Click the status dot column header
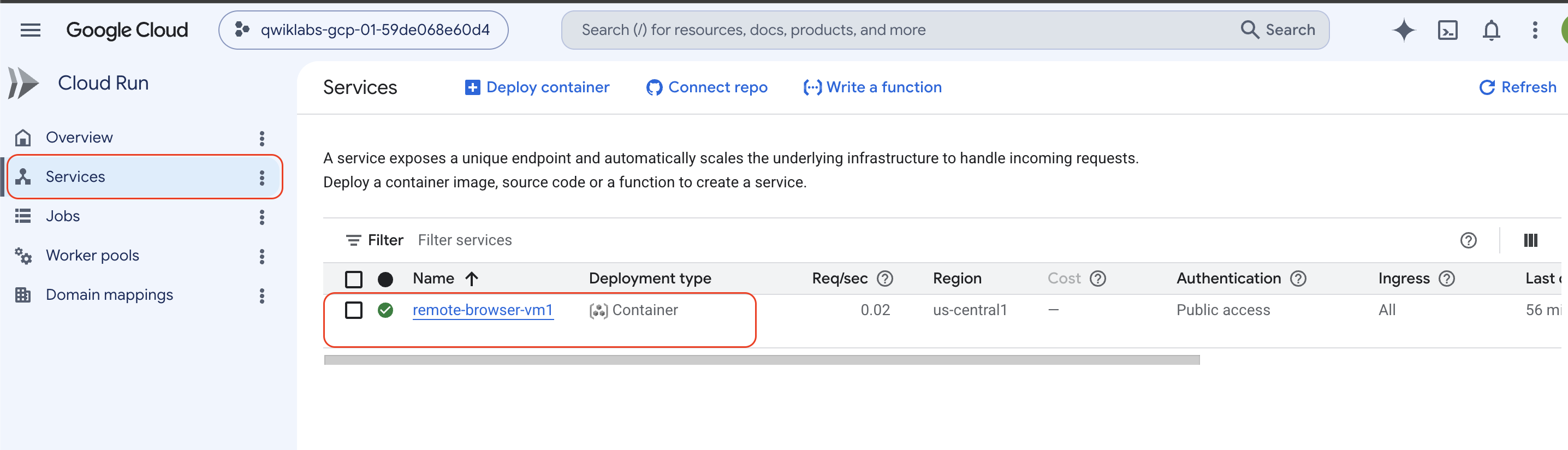Screen dimensions: 1568x450 [x=385, y=279]
